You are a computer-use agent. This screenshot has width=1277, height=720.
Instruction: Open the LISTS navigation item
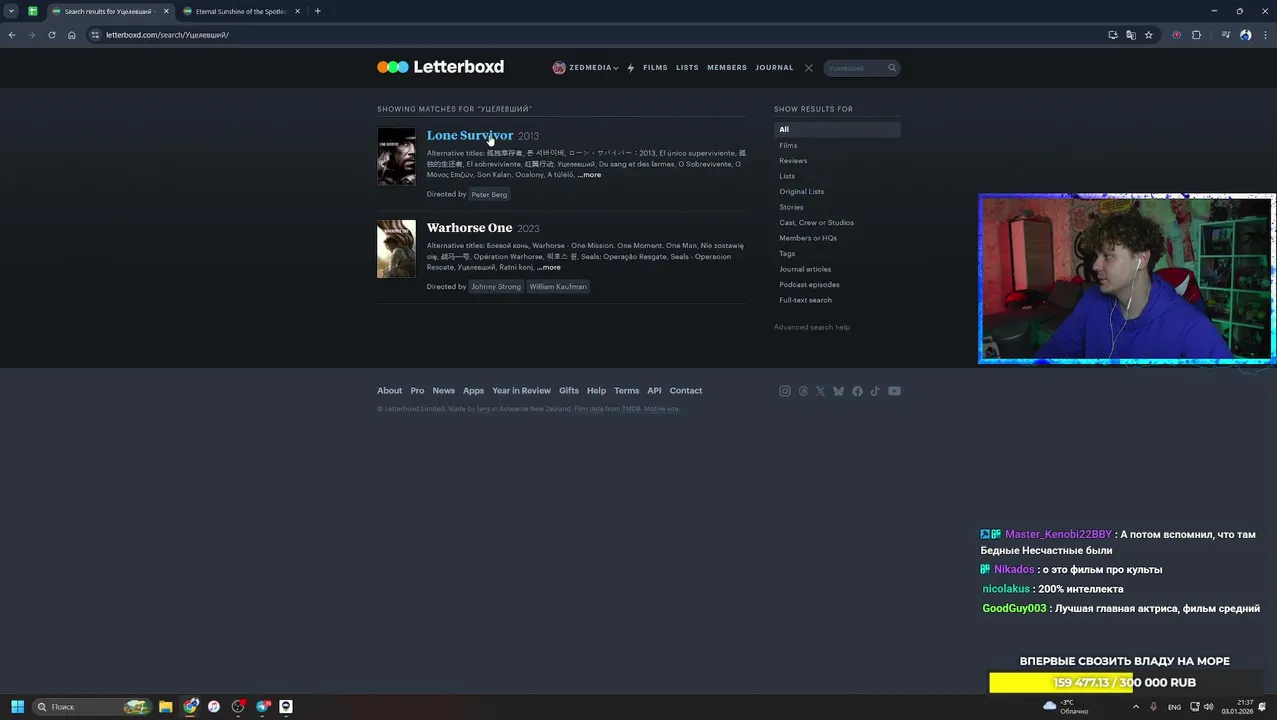tap(687, 68)
